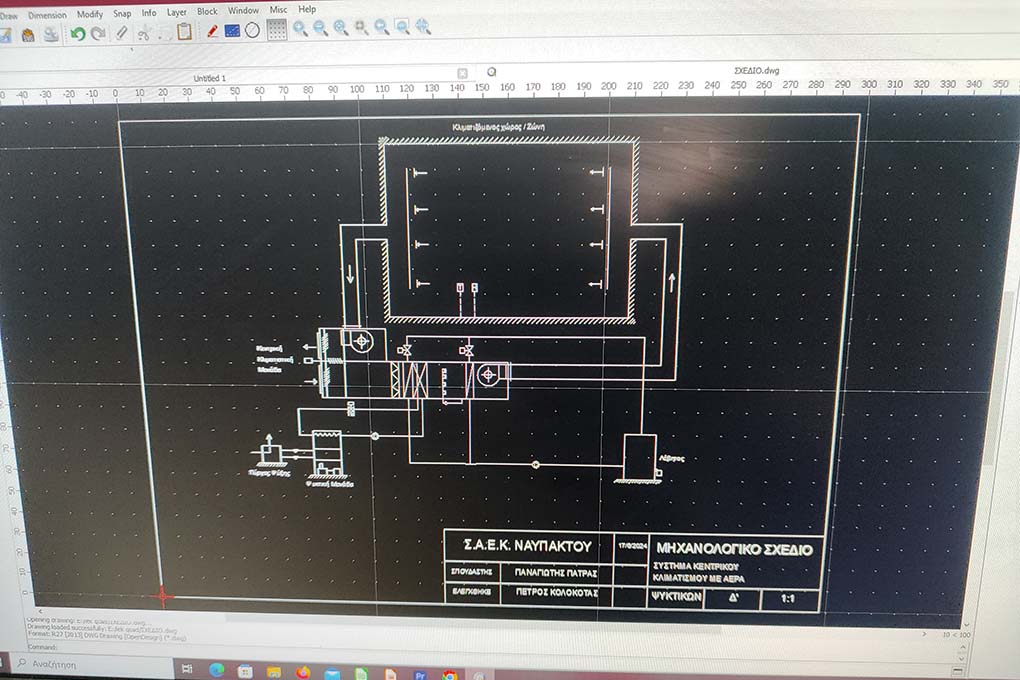Switch to the Untitled 1 tab
Viewport: 1020px width, 680px height.
tap(209, 78)
